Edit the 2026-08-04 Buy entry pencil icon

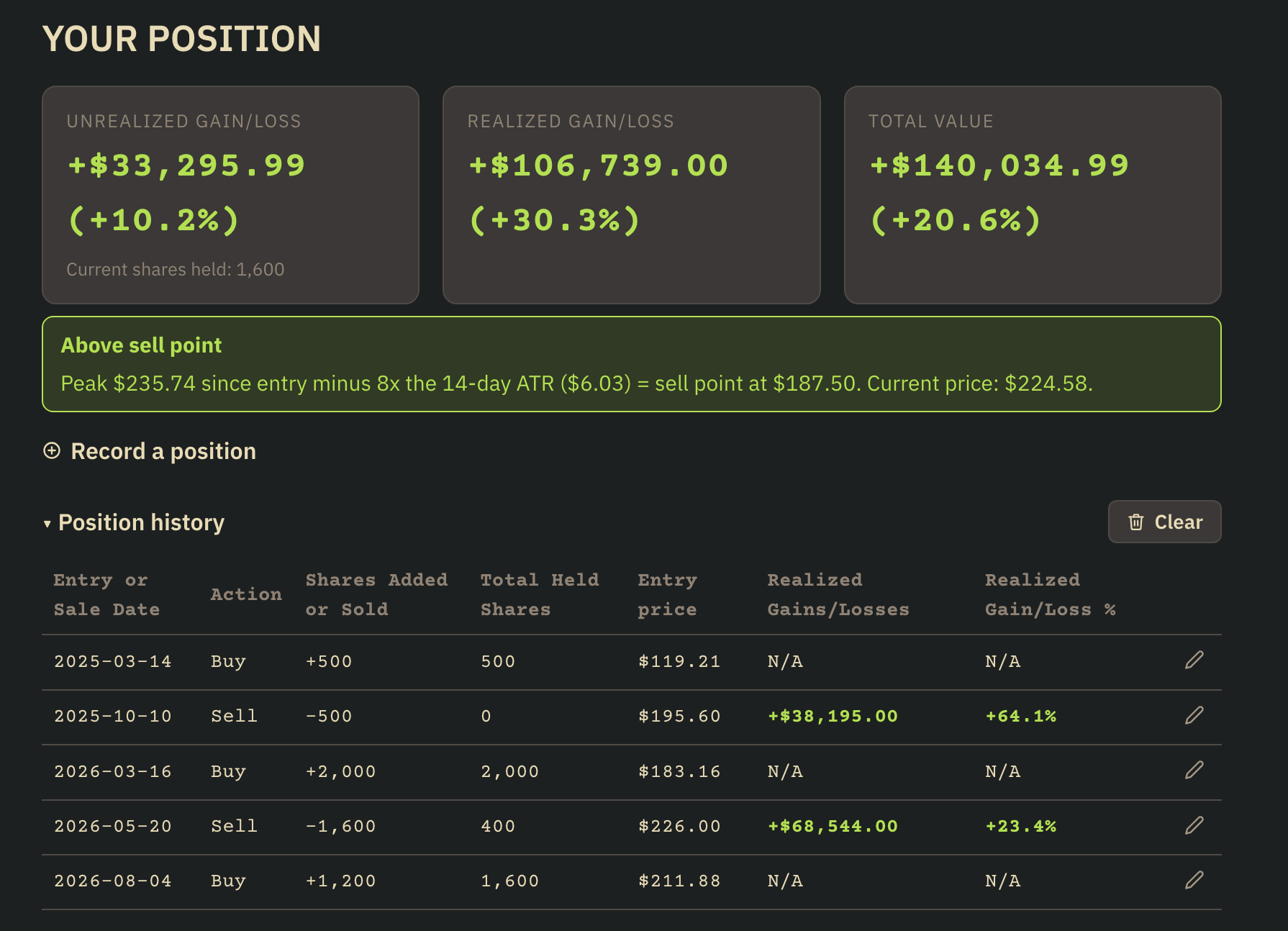pyautogui.click(x=1194, y=880)
